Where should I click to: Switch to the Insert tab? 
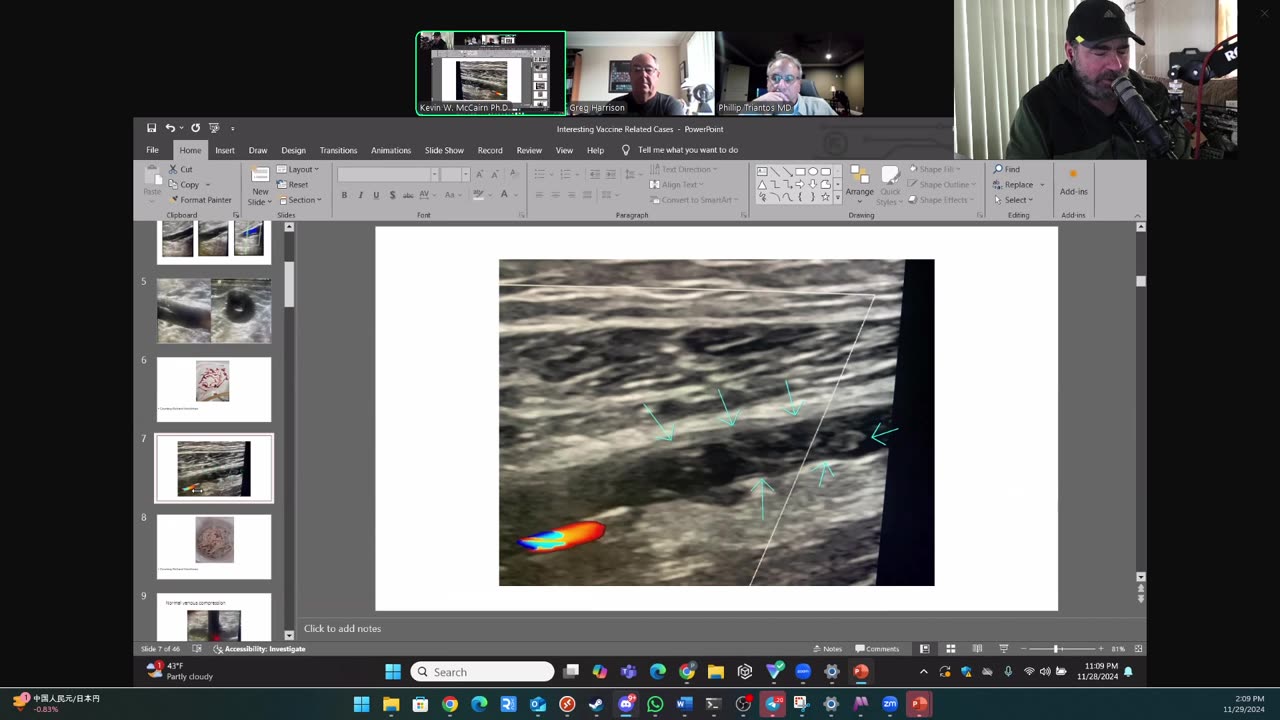tap(225, 150)
